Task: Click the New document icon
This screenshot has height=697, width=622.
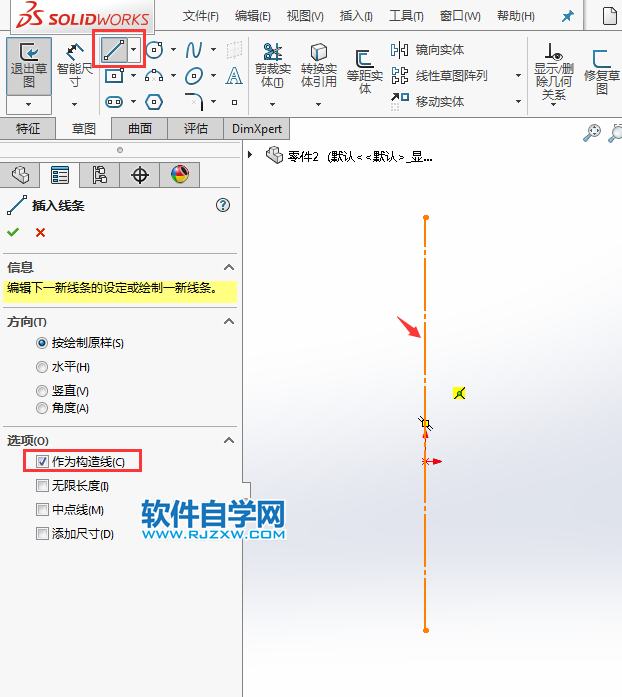Action: coord(610,16)
